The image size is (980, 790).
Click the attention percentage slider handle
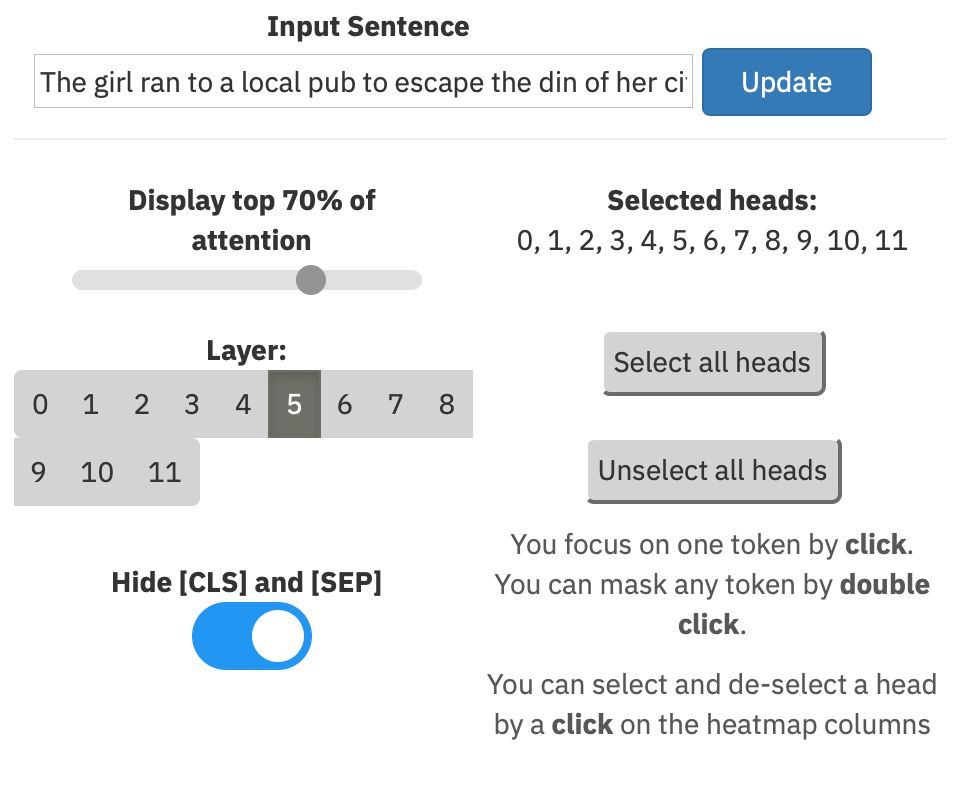[x=311, y=279]
